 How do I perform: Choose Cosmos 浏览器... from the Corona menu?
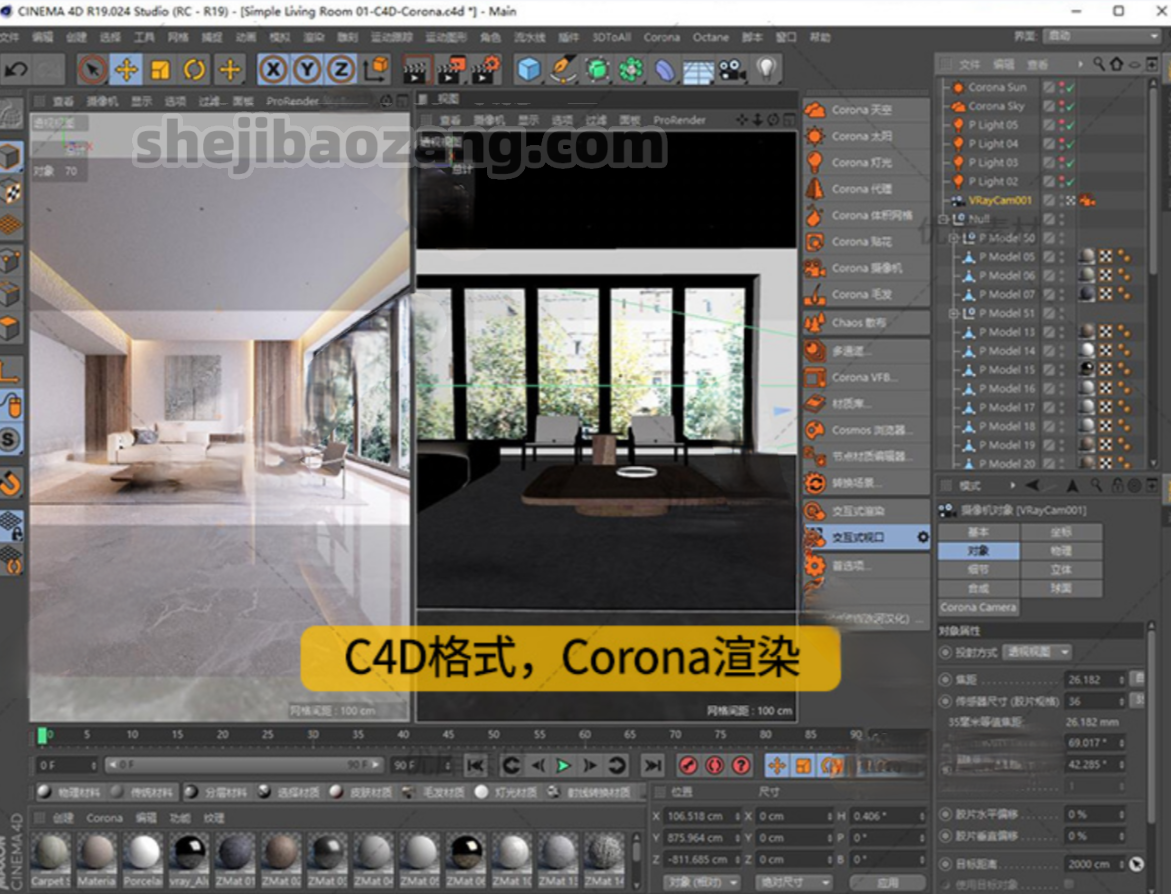866,430
